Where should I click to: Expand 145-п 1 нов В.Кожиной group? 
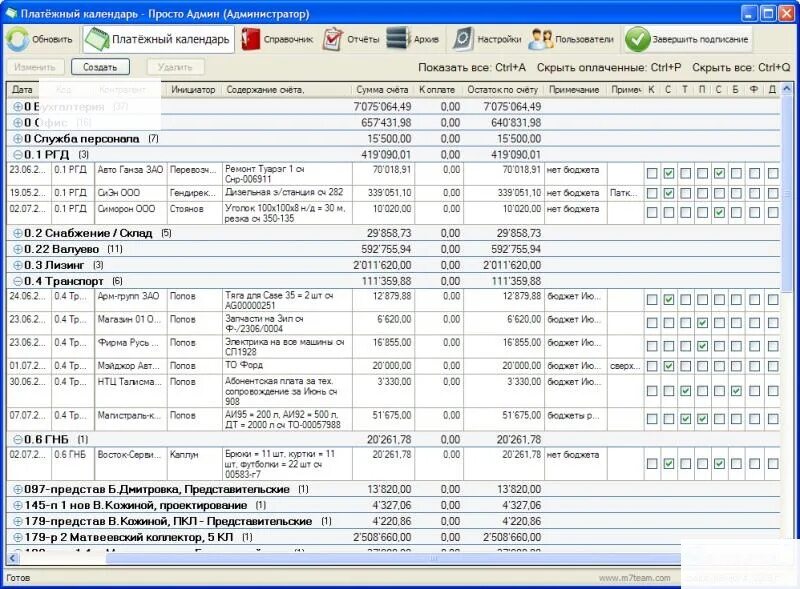[x=18, y=505]
